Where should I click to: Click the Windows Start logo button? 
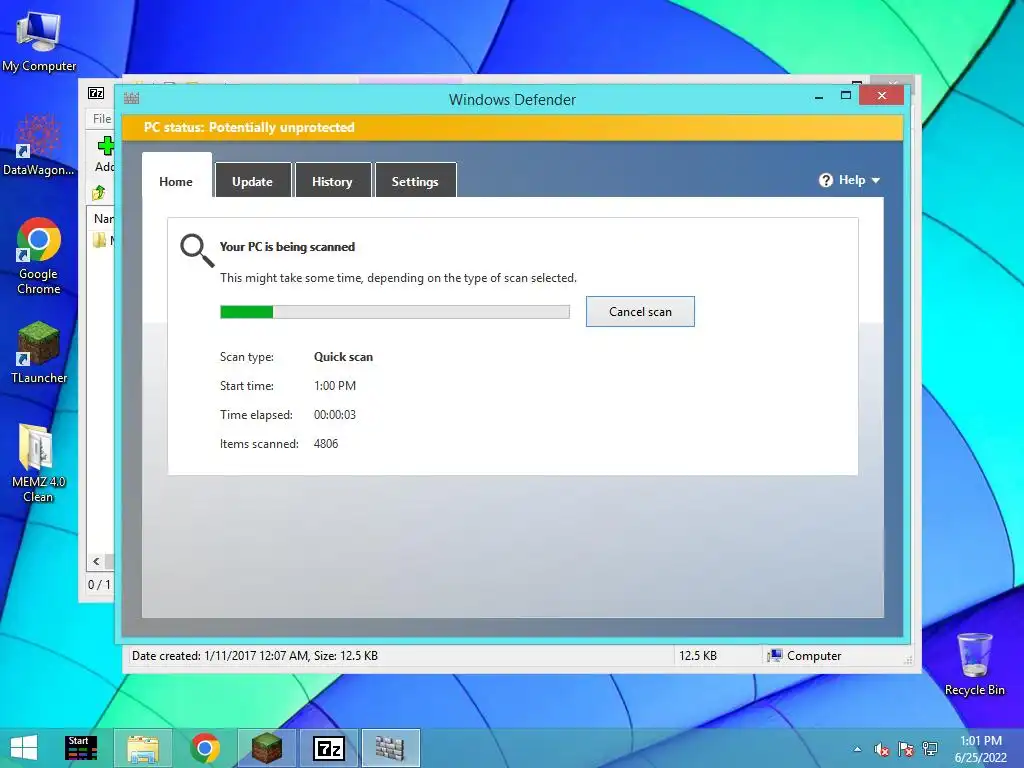[24, 748]
